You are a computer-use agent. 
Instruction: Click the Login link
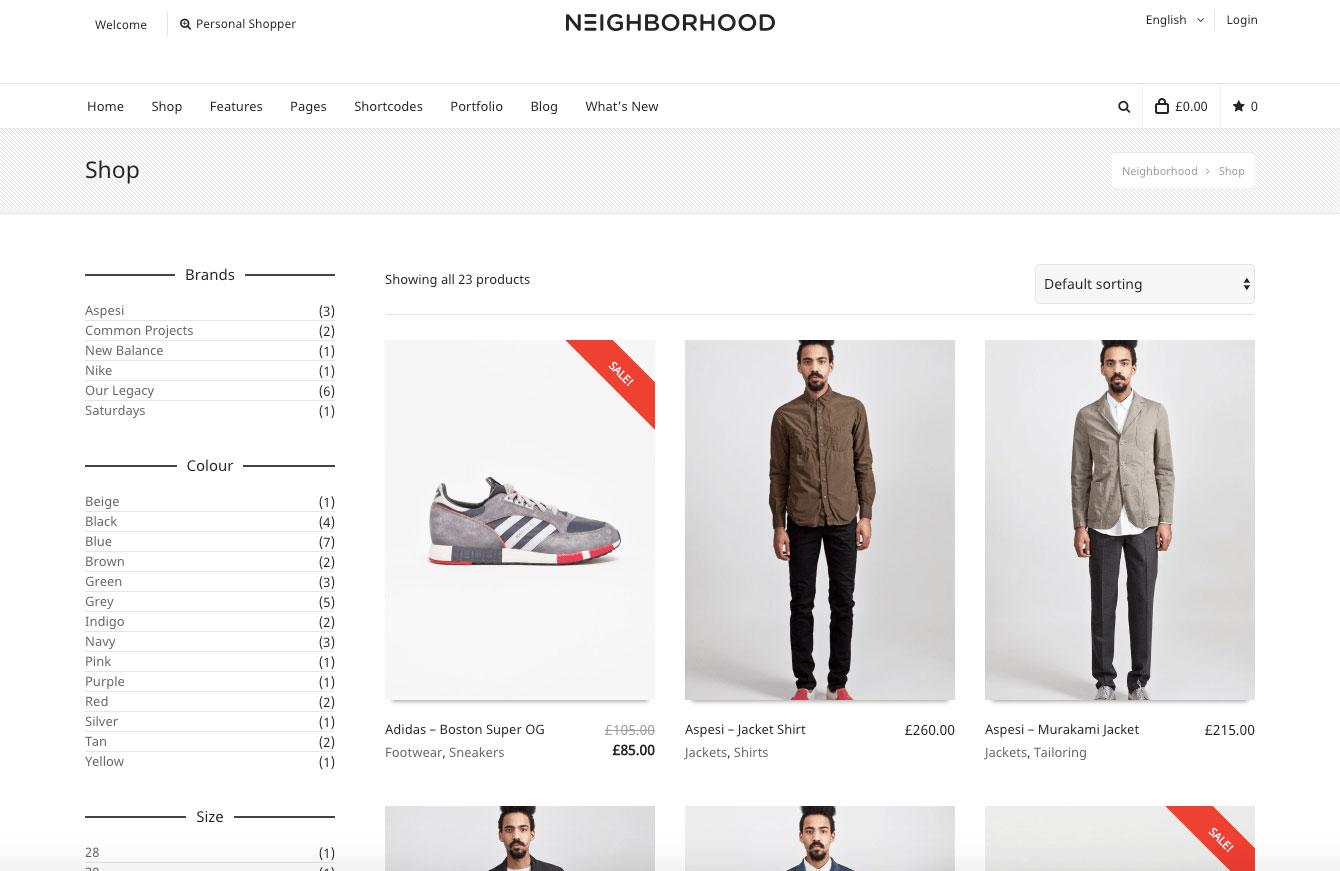(x=1242, y=20)
